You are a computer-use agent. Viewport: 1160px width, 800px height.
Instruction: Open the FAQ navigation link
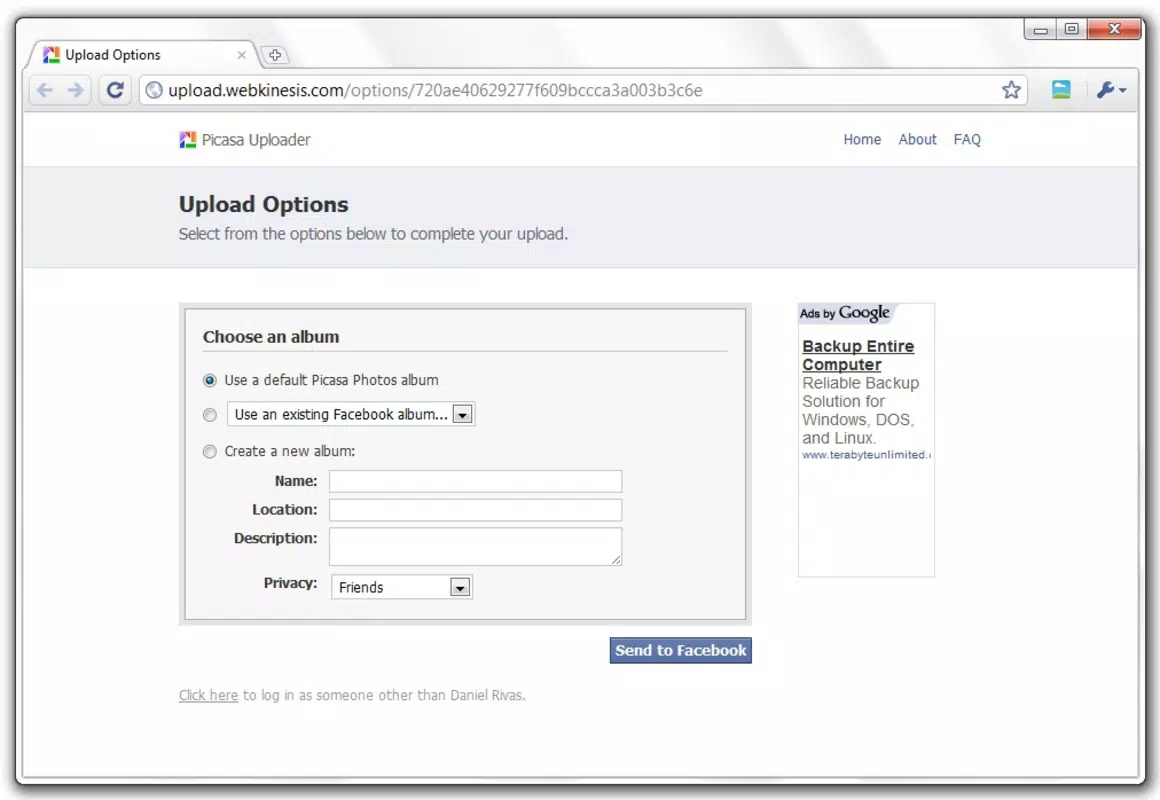point(967,140)
